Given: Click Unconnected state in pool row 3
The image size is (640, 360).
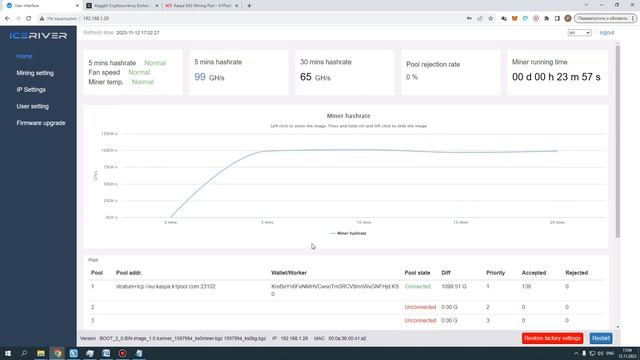Looking at the screenshot, I should pyautogui.click(x=420, y=320).
